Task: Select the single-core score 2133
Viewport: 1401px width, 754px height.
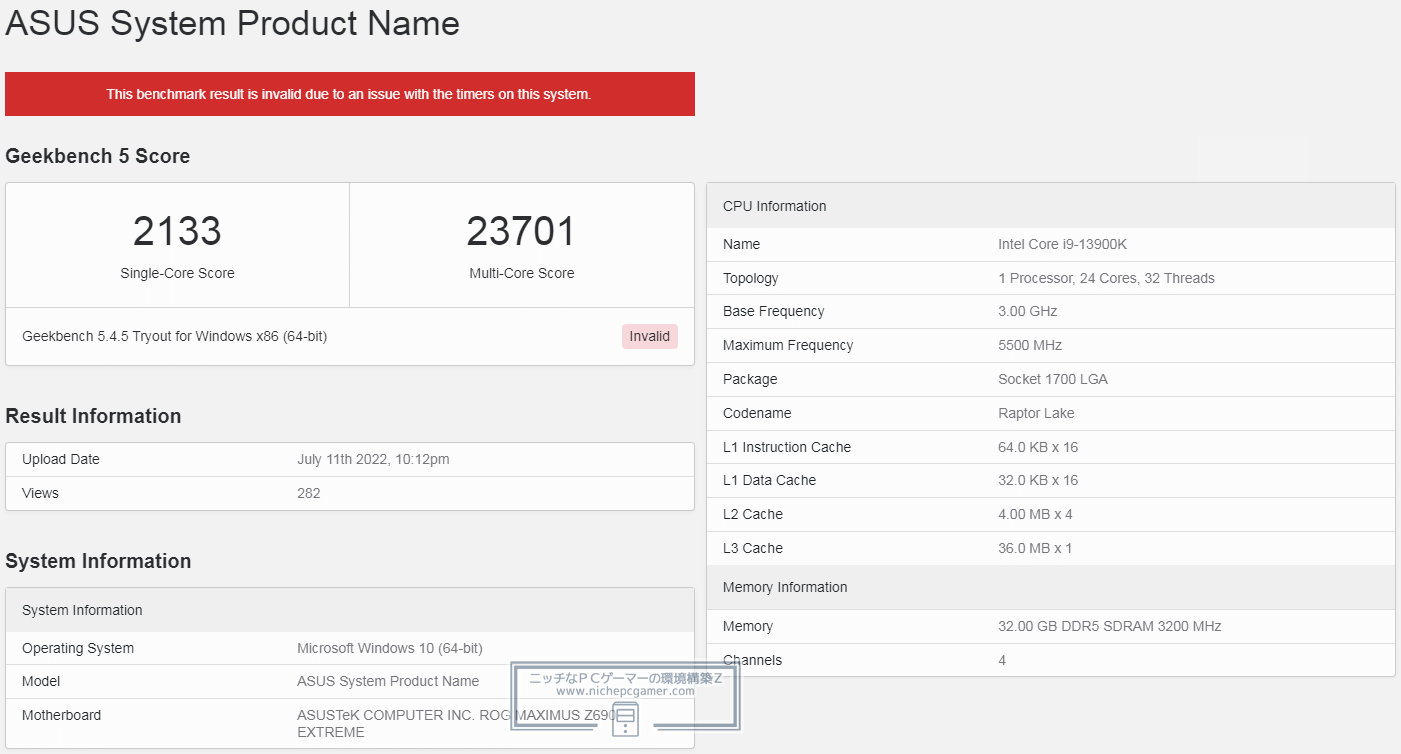Action: click(177, 231)
